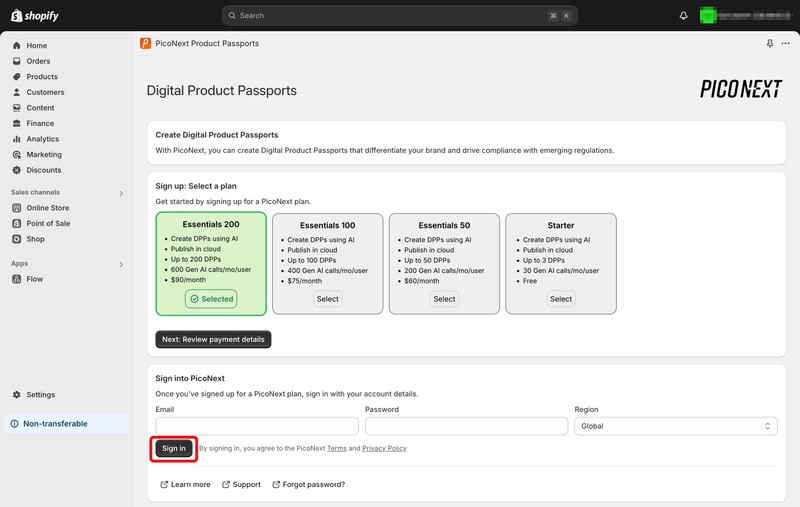Expand the Apps section chevron
This screenshot has width=800, height=507.
(x=121, y=264)
